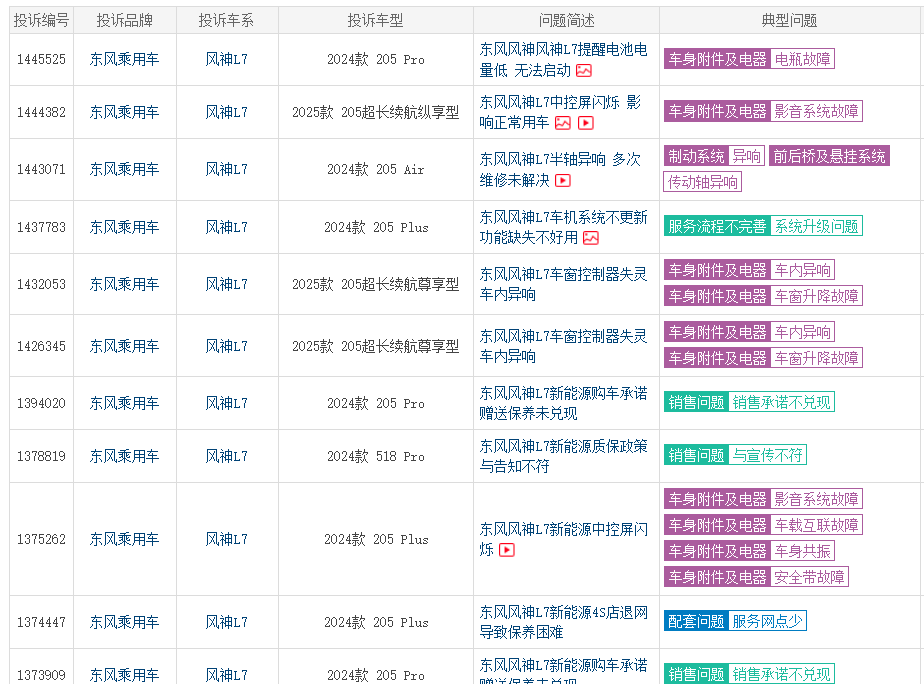This screenshot has height=684, width=924.
Task: Play video icon in complaint 1444382 description
Action: (586, 123)
